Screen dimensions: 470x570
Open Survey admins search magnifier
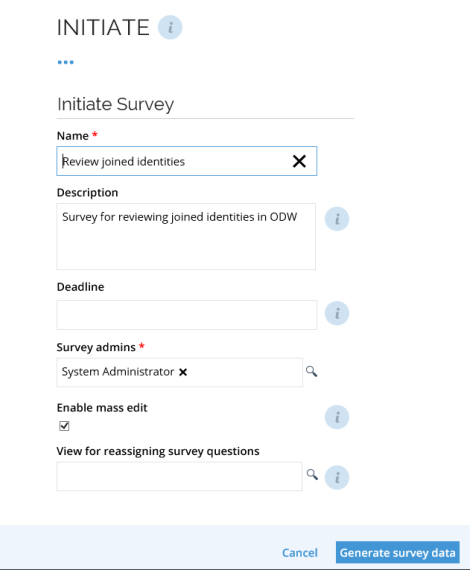click(311, 372)
